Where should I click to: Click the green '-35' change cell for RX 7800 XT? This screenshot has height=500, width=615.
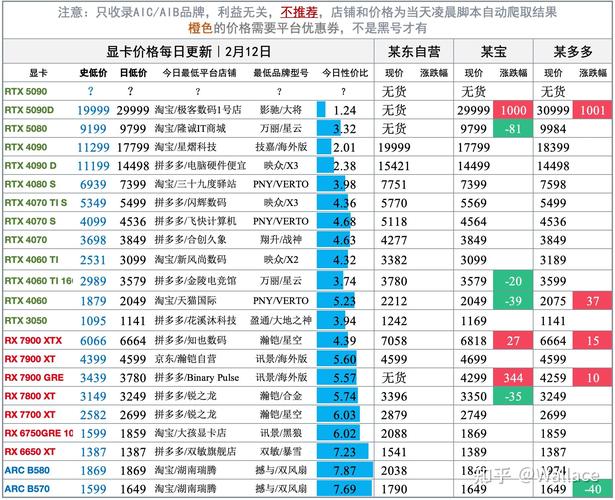pos(513,396)
